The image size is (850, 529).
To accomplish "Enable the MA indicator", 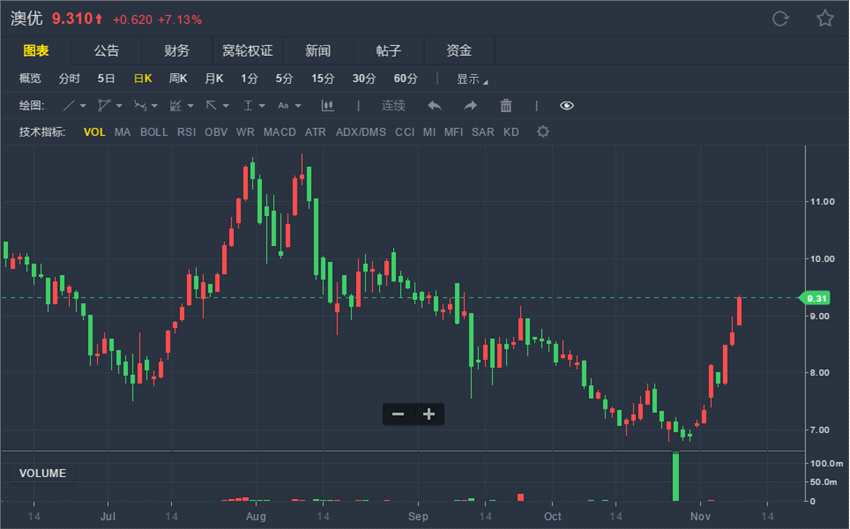I will point(123,132).
